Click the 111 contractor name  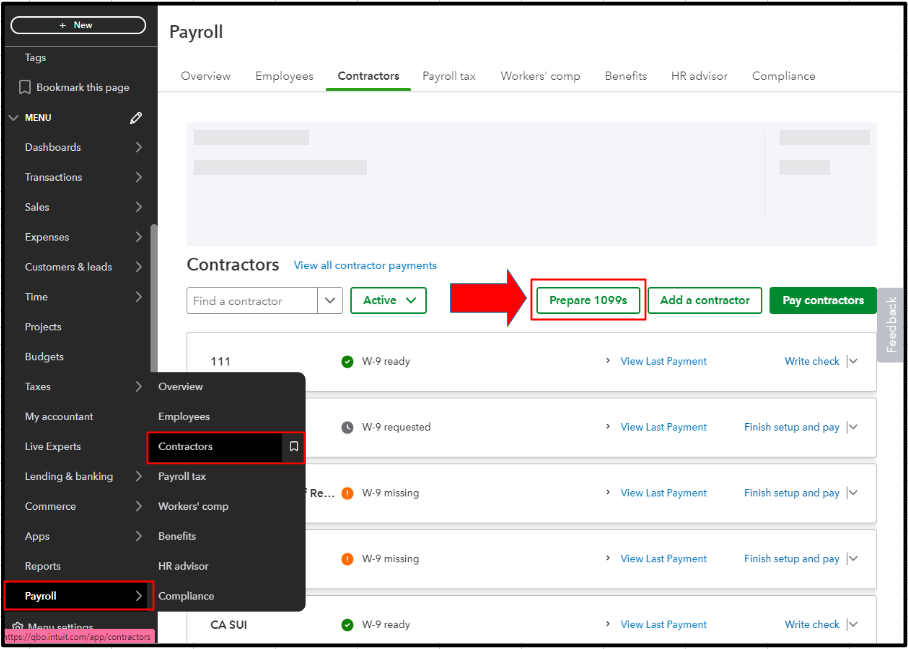(x=220, y=362)
